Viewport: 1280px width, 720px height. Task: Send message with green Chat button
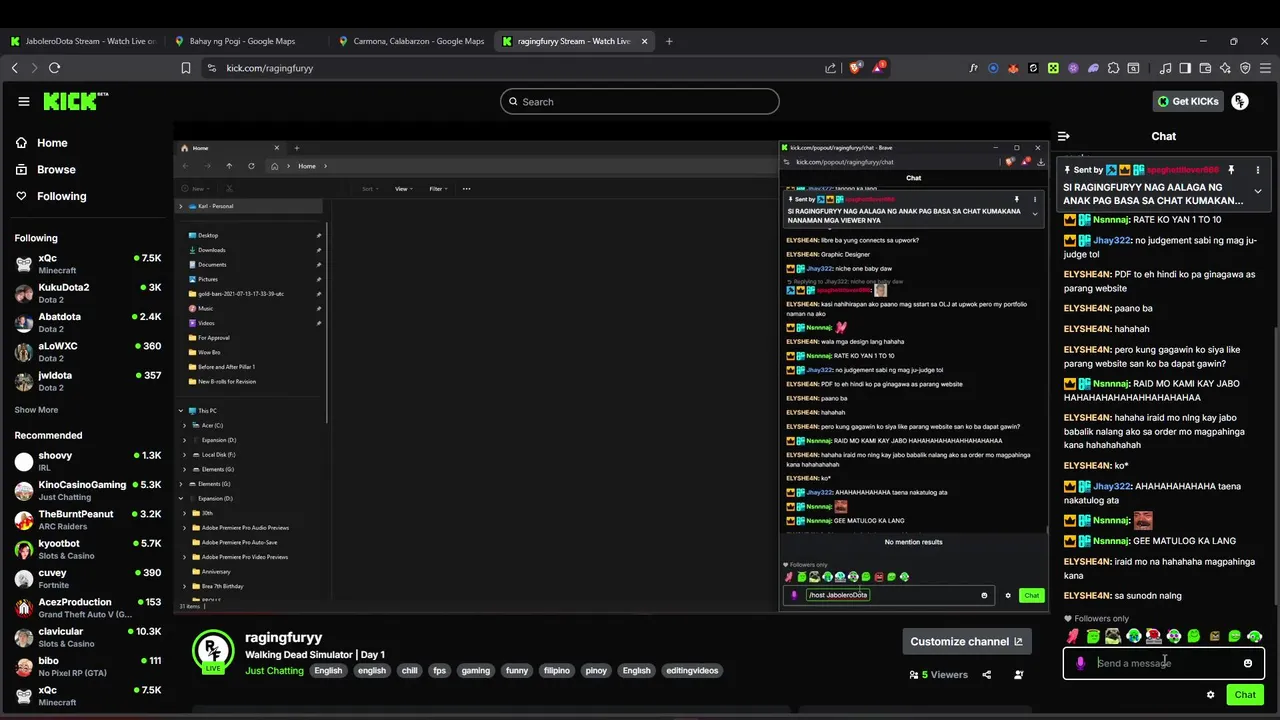(x=1245, y=695)
